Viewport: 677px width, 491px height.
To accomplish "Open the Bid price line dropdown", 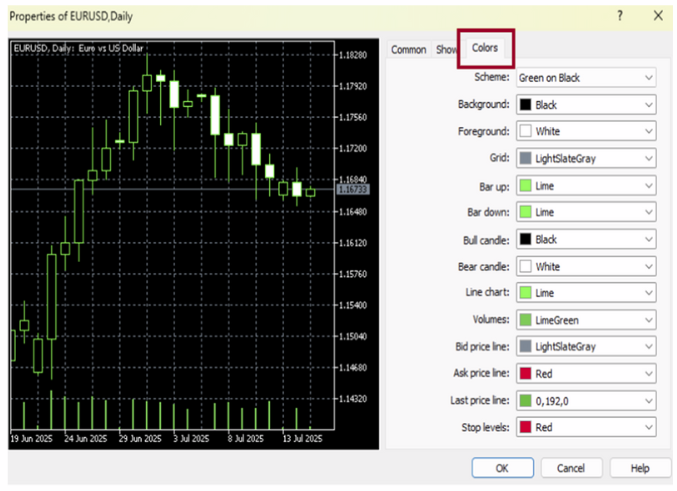I will coord(649,347).
